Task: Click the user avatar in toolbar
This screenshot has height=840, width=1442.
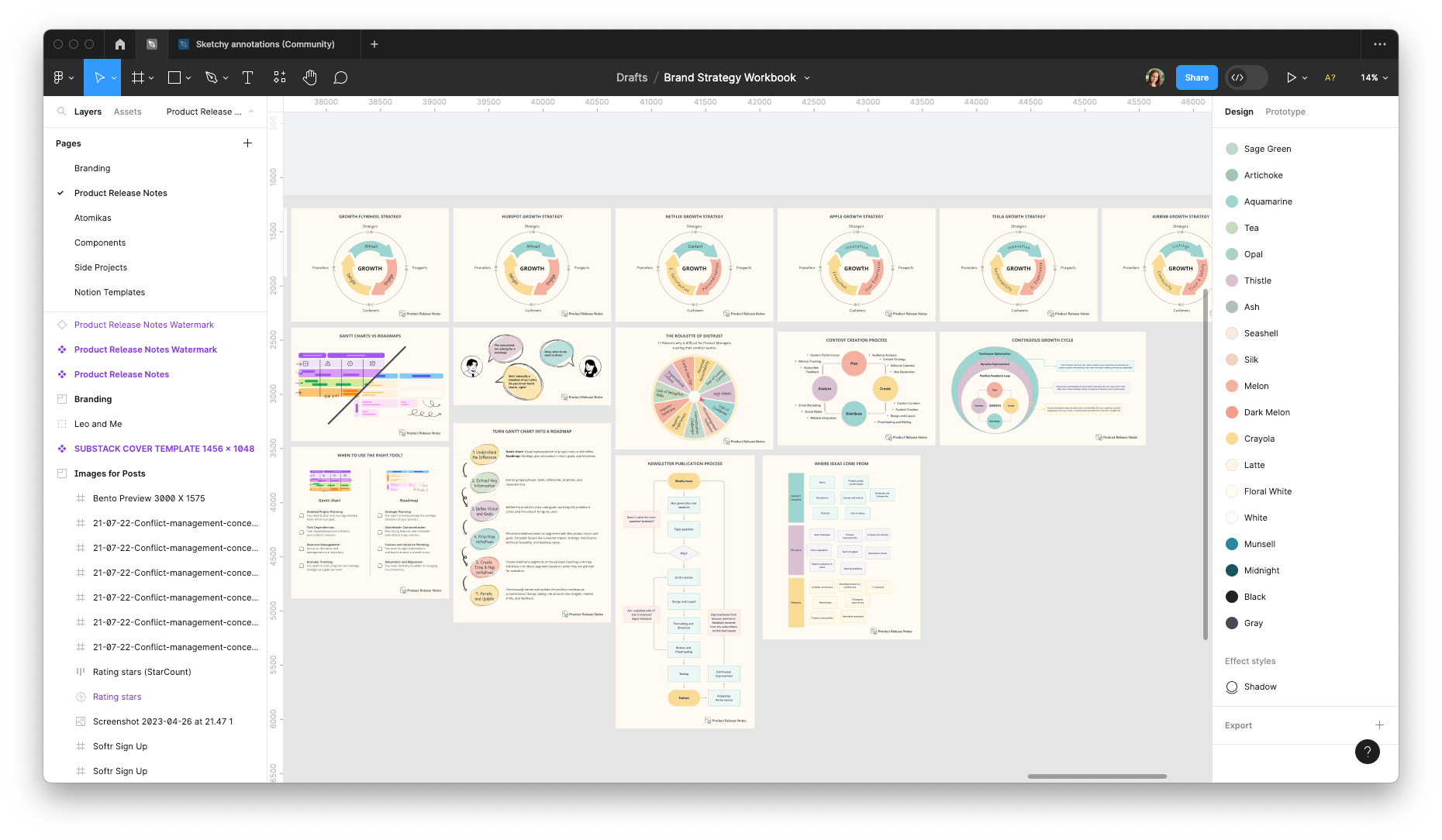Action: click(1155, 77)
